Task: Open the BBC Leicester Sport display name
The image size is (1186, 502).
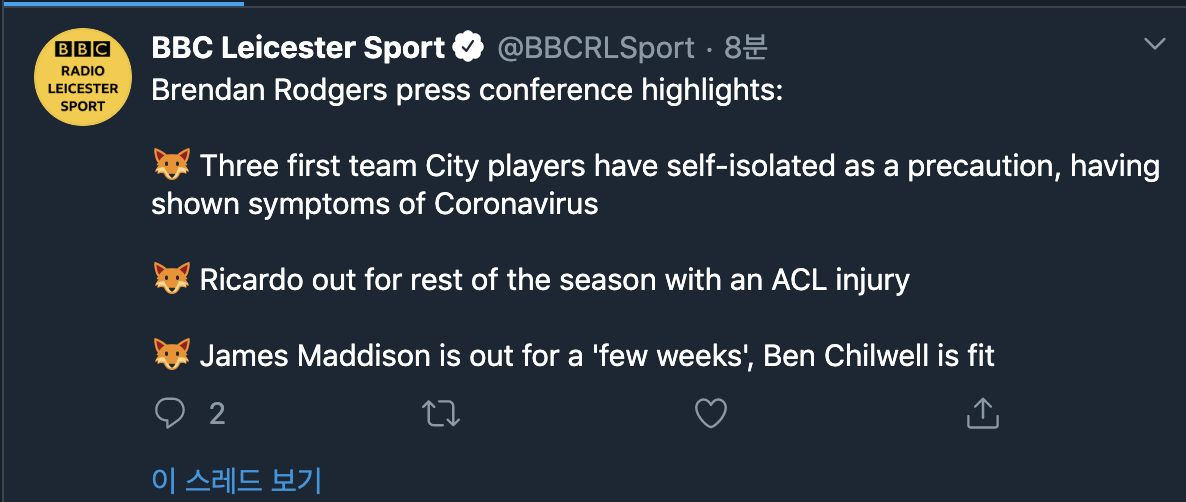Action: [x=297, y=47]
